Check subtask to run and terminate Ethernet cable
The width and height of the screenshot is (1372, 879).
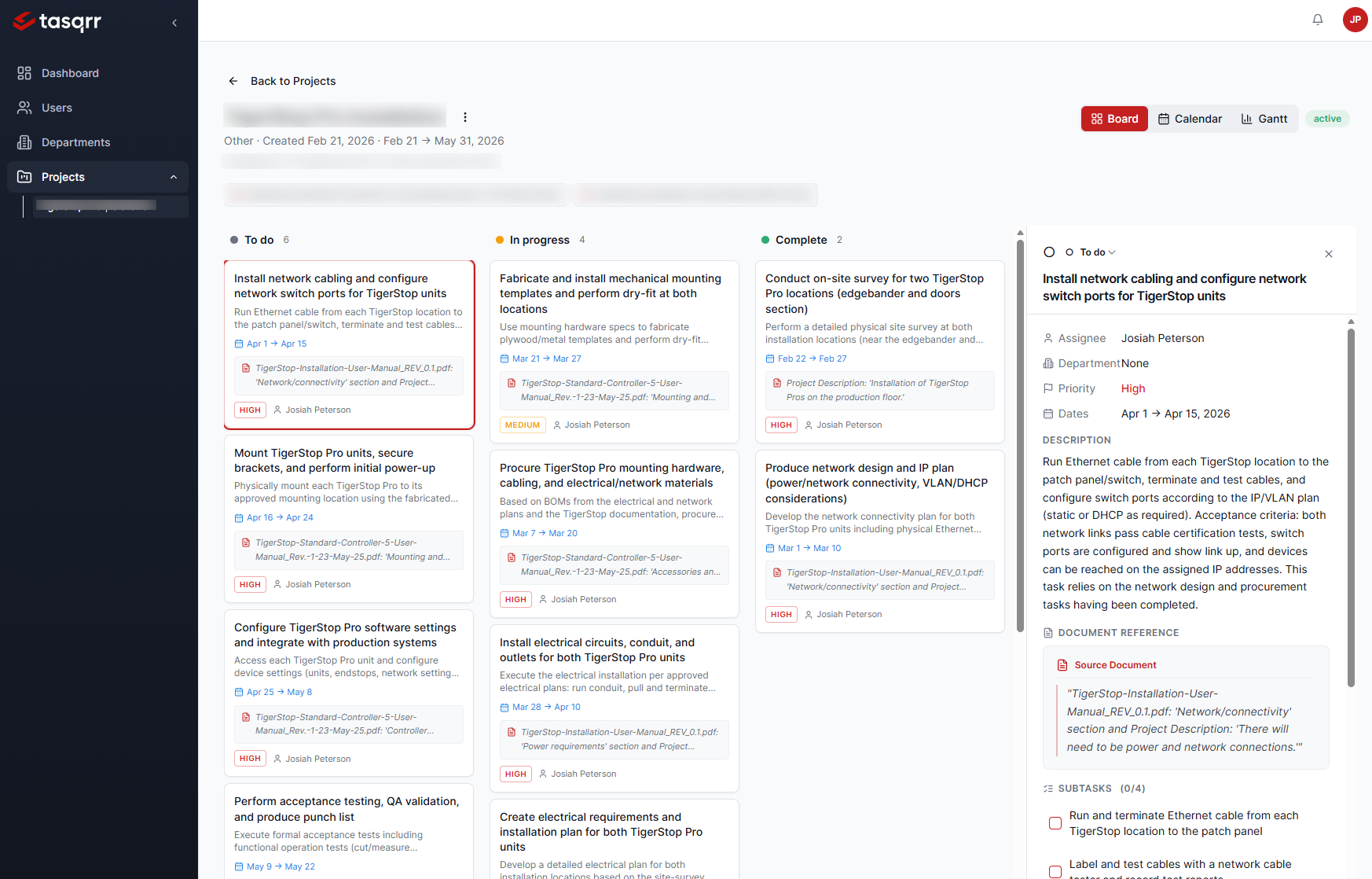point(1055,823)
